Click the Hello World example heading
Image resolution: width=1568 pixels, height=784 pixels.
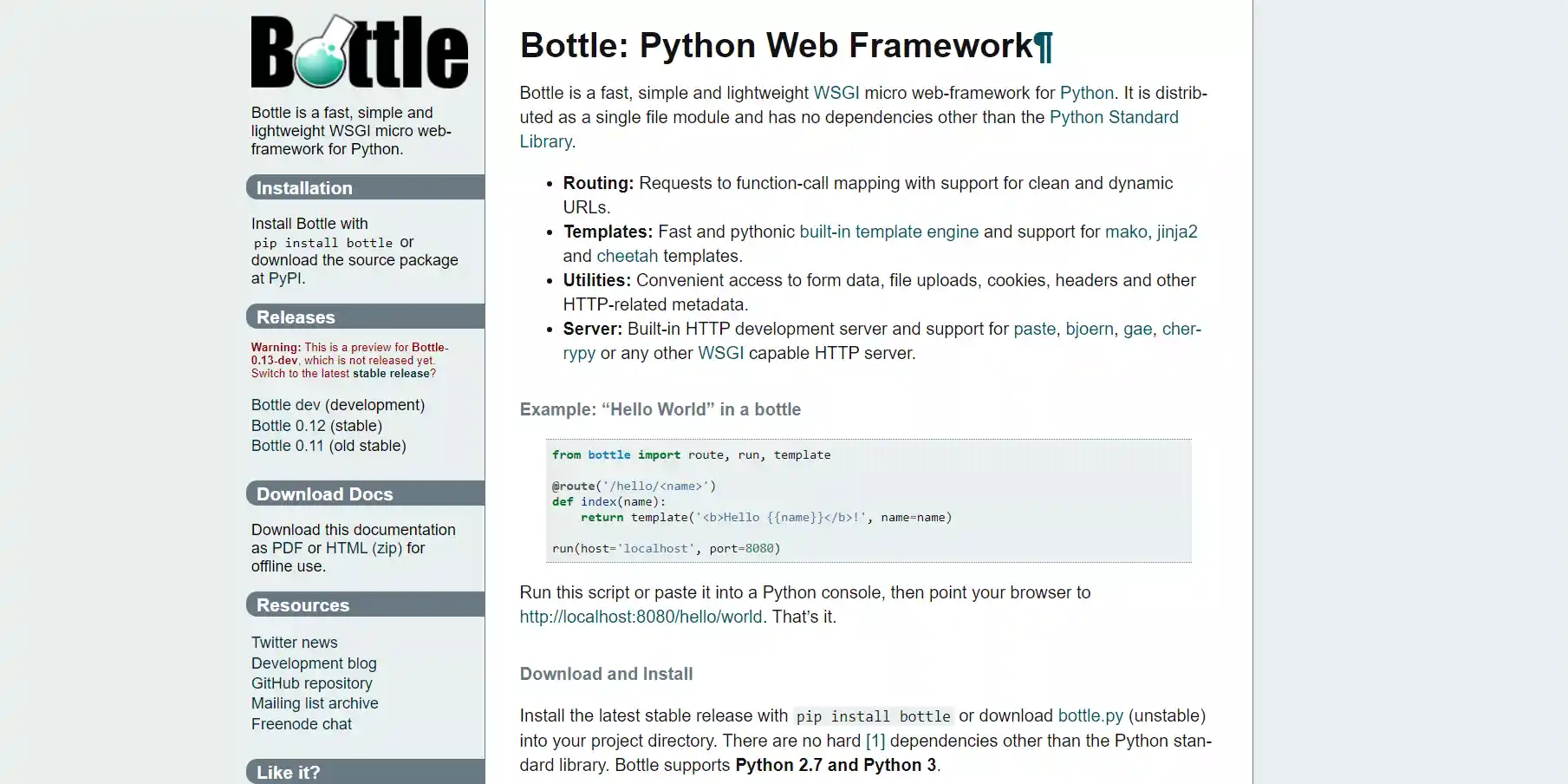(x=660, y=409)
